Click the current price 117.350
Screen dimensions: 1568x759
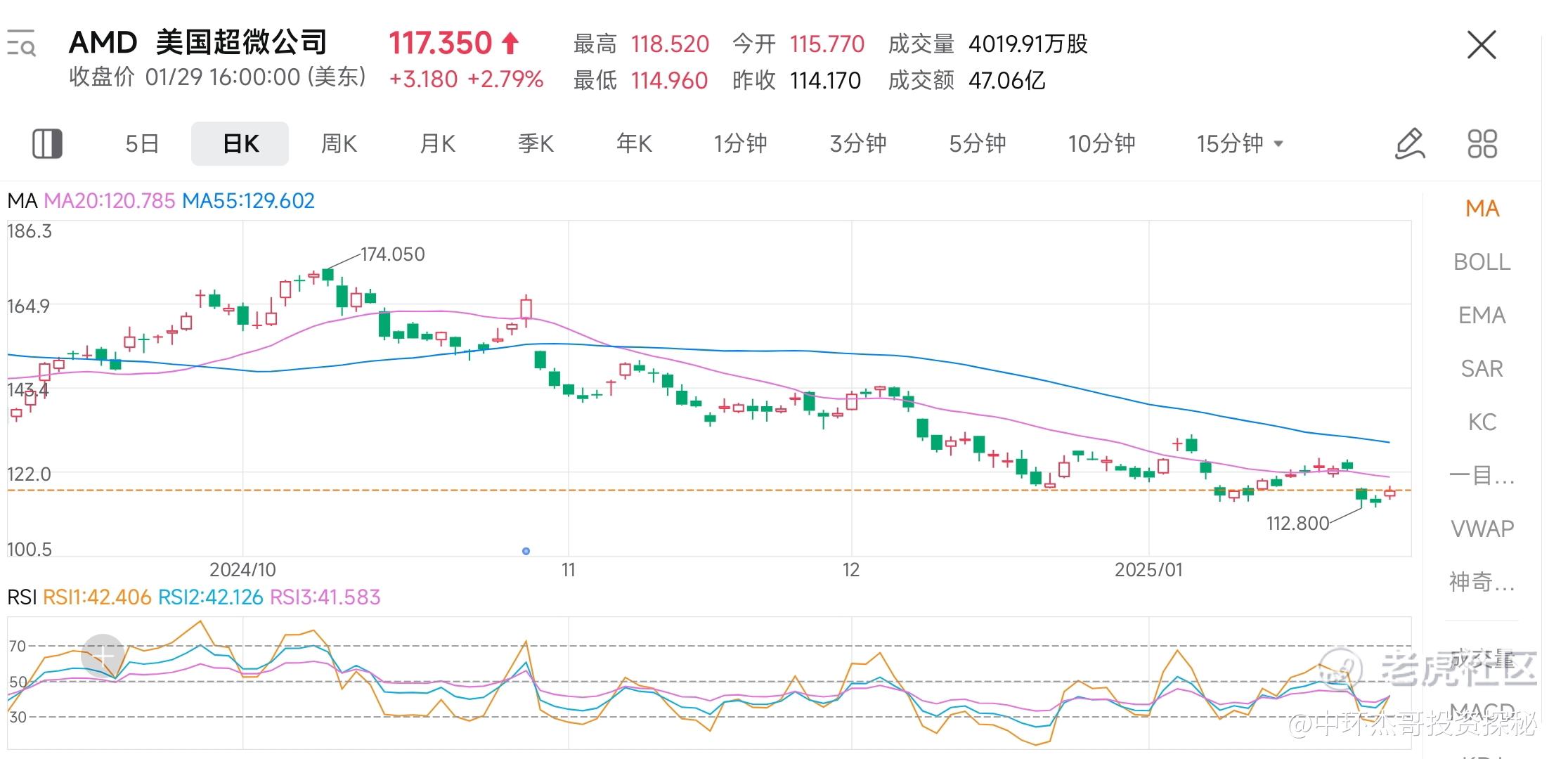pyautogui.click(x=440, y=44)
